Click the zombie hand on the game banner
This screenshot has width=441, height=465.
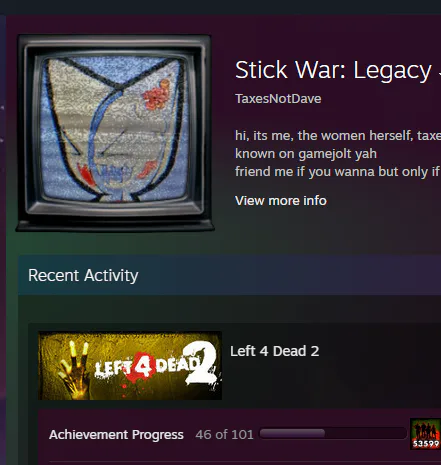pyautogui.click(x=75, y=369)
